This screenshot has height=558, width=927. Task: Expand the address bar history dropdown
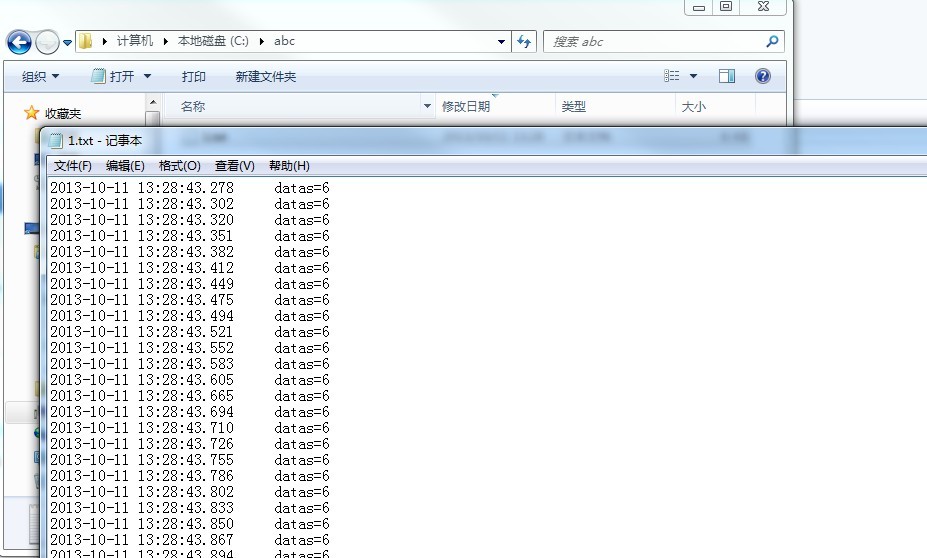pos(502,42)
